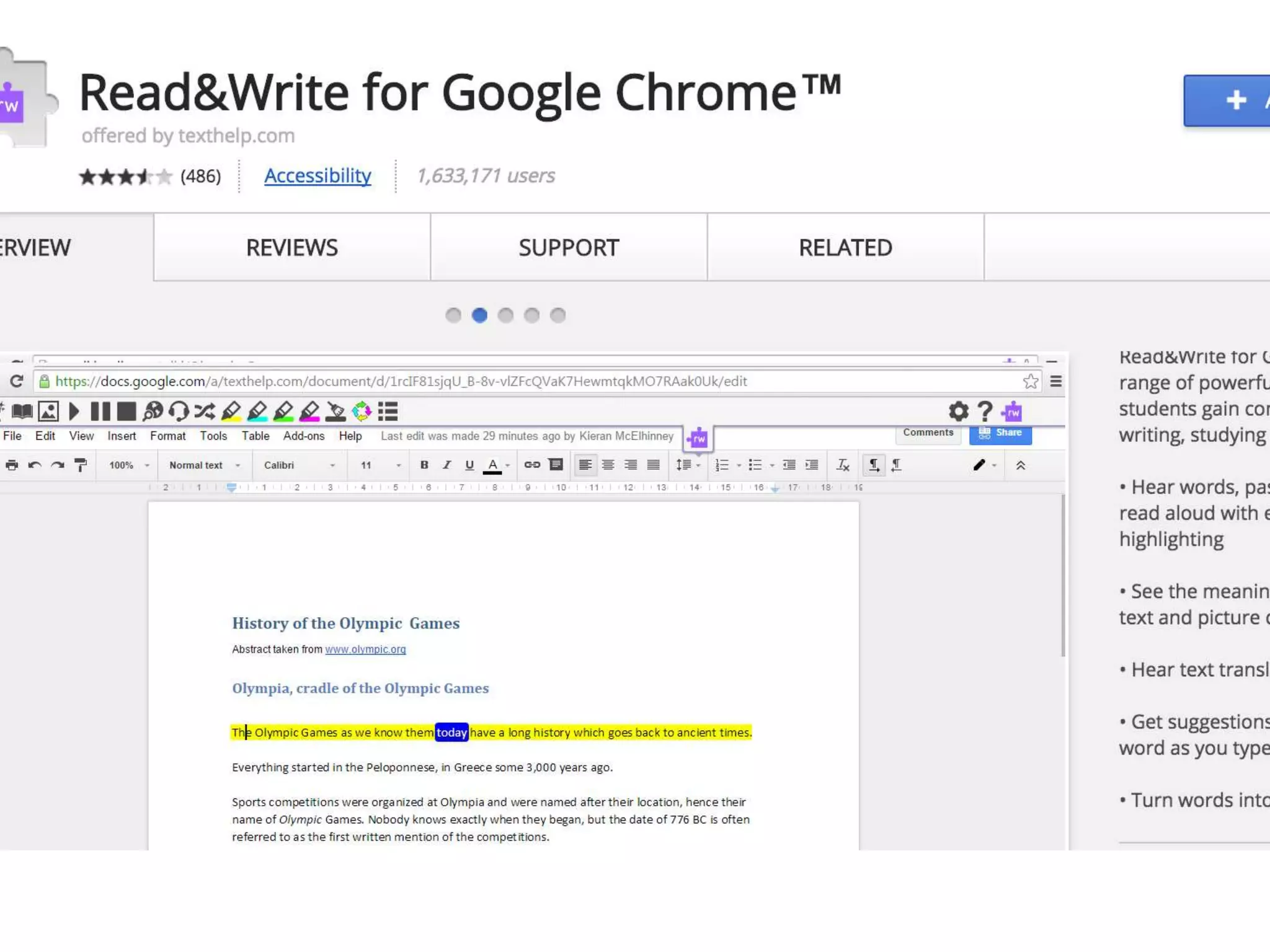The width and height of the screenshot is (1270, 952).
Task: Open the Normal text style dropdown
Action: point(204,465)
